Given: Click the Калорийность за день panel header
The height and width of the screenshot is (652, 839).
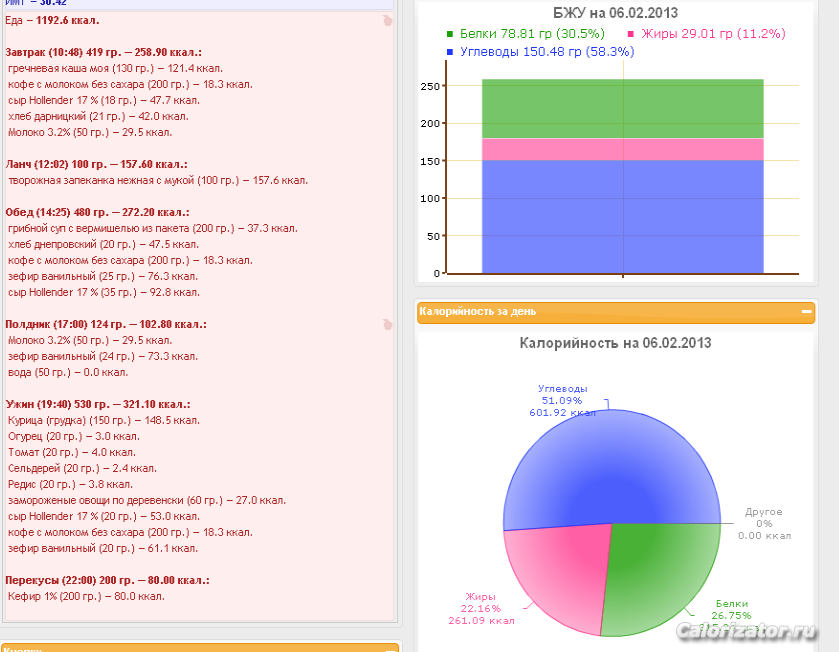Looking at the screenshot, I should pos(600,312).
